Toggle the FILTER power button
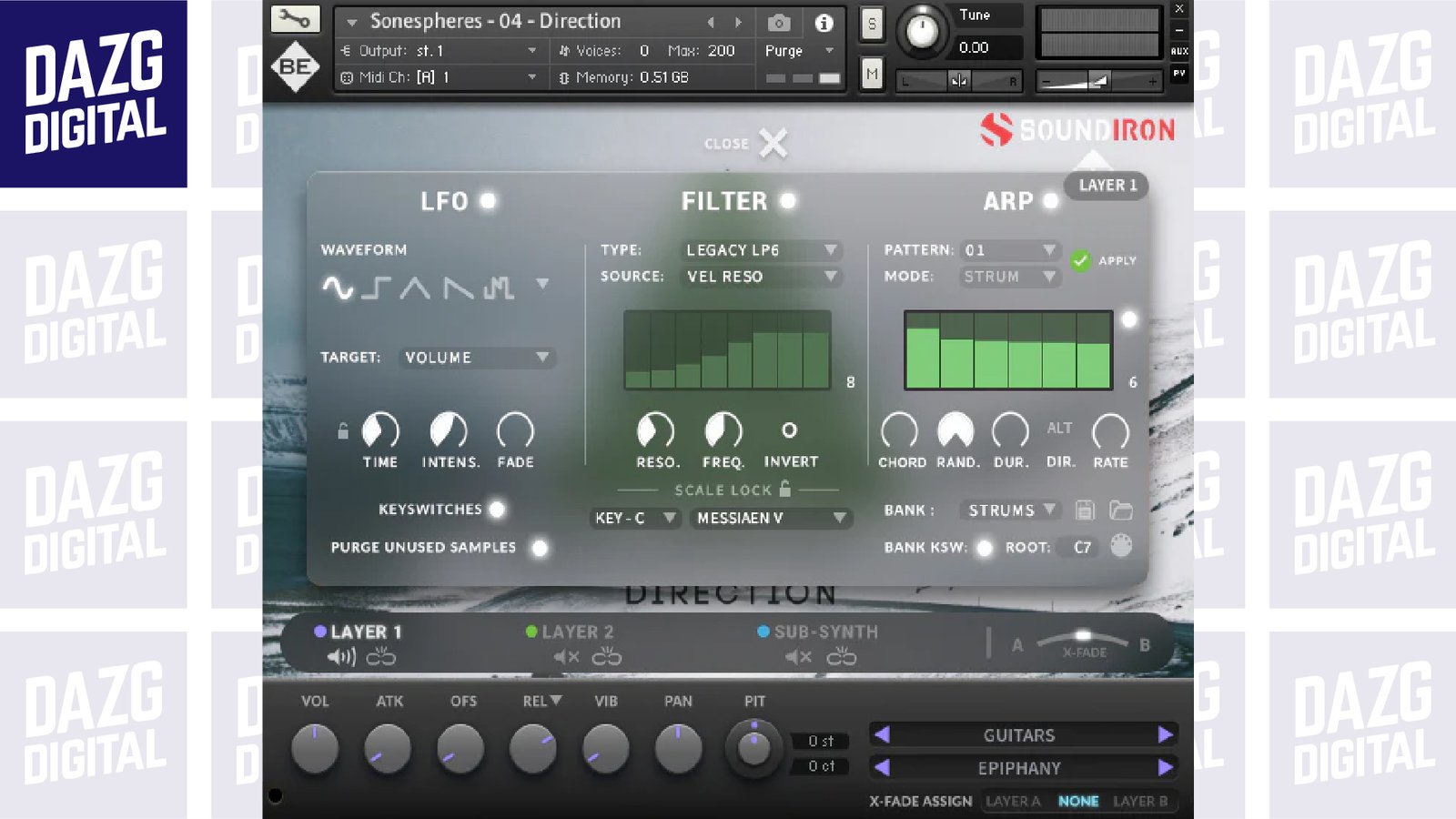 [x=788, y=200]
